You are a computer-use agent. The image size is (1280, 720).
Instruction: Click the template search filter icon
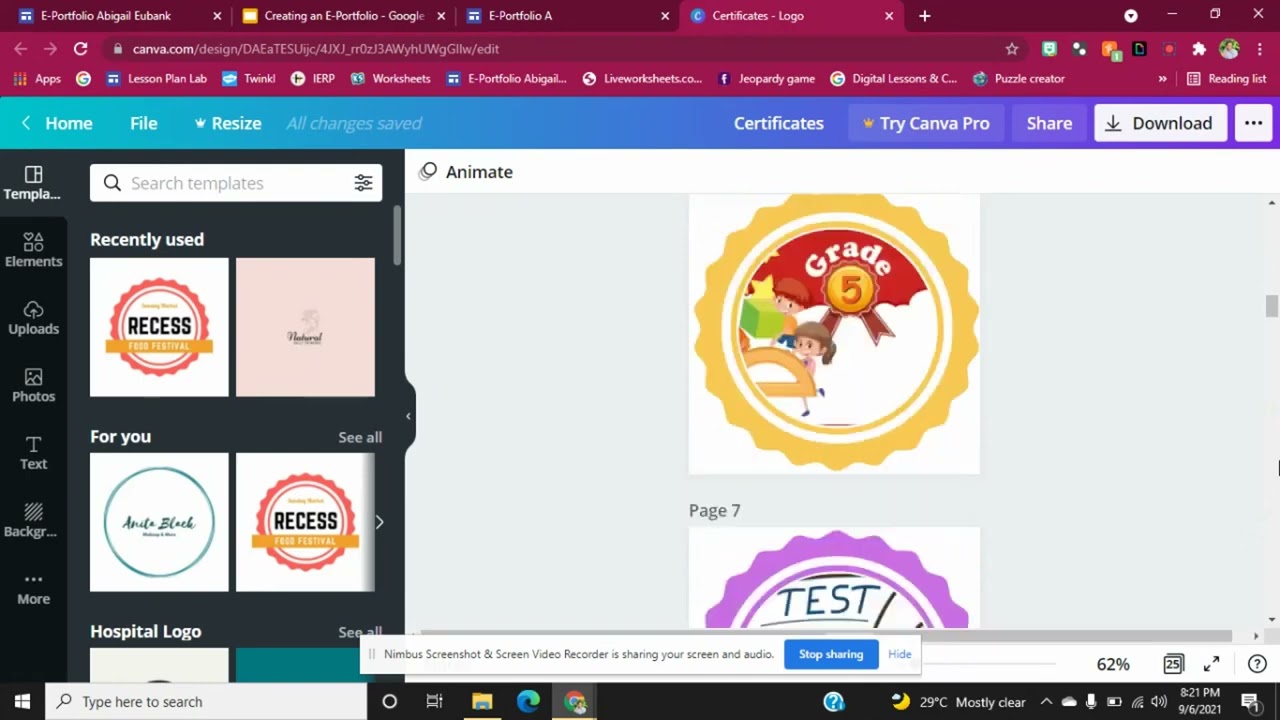pos(363,183)
